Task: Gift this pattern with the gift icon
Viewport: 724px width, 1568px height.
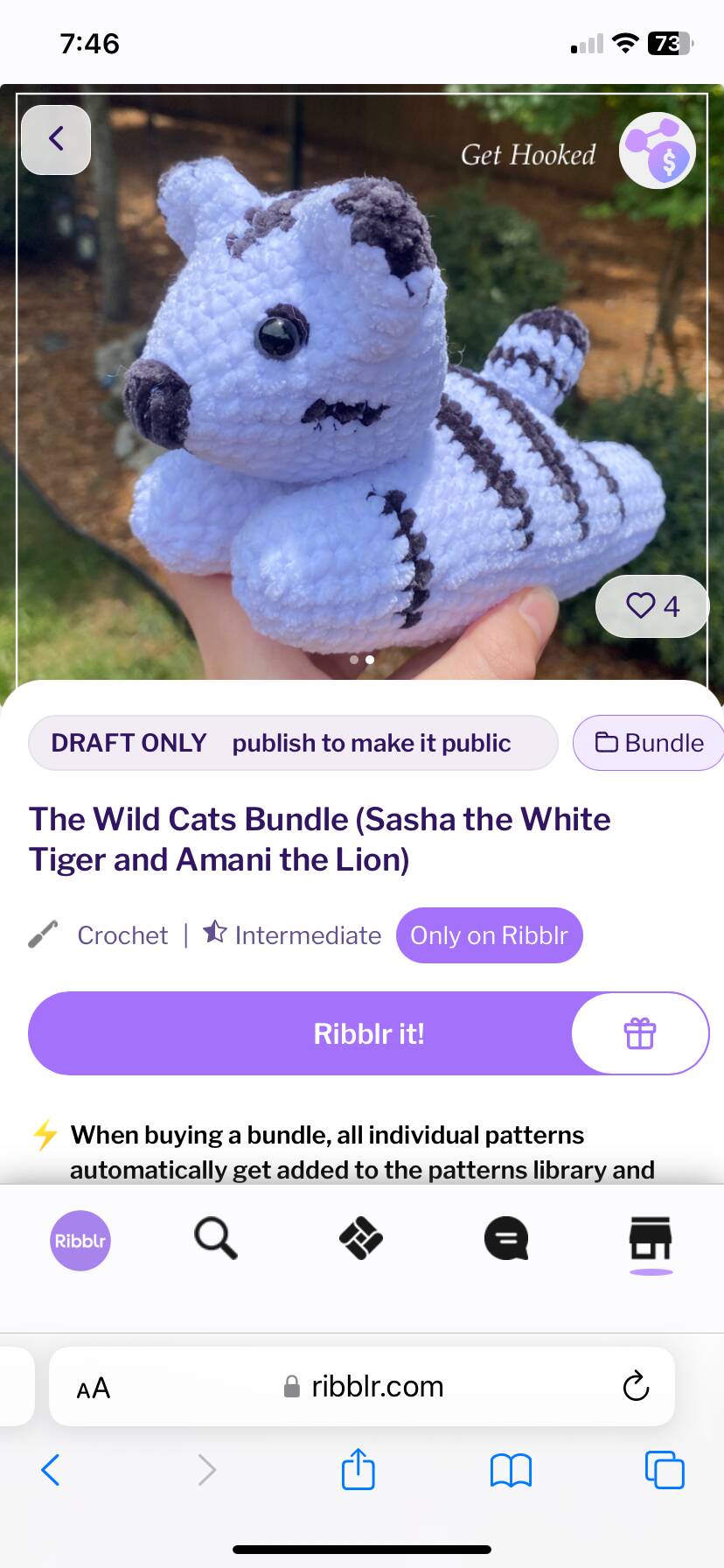Action: [x=640, y=1033]
